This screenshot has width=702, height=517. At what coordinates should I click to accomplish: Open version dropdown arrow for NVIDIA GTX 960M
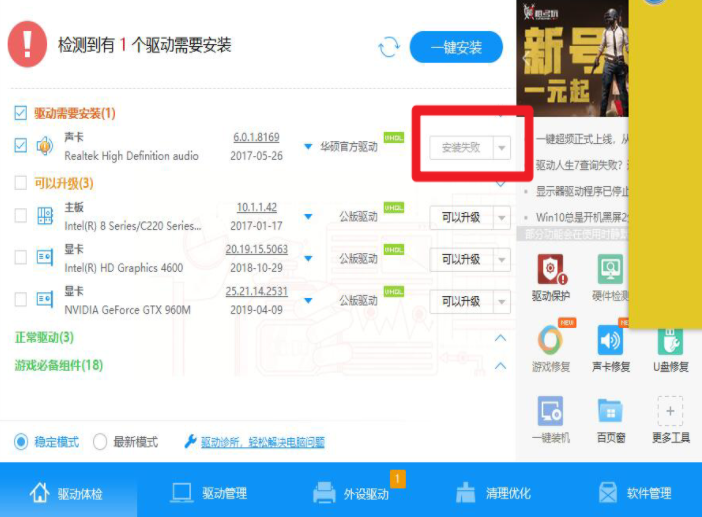[x=308, y=300]
